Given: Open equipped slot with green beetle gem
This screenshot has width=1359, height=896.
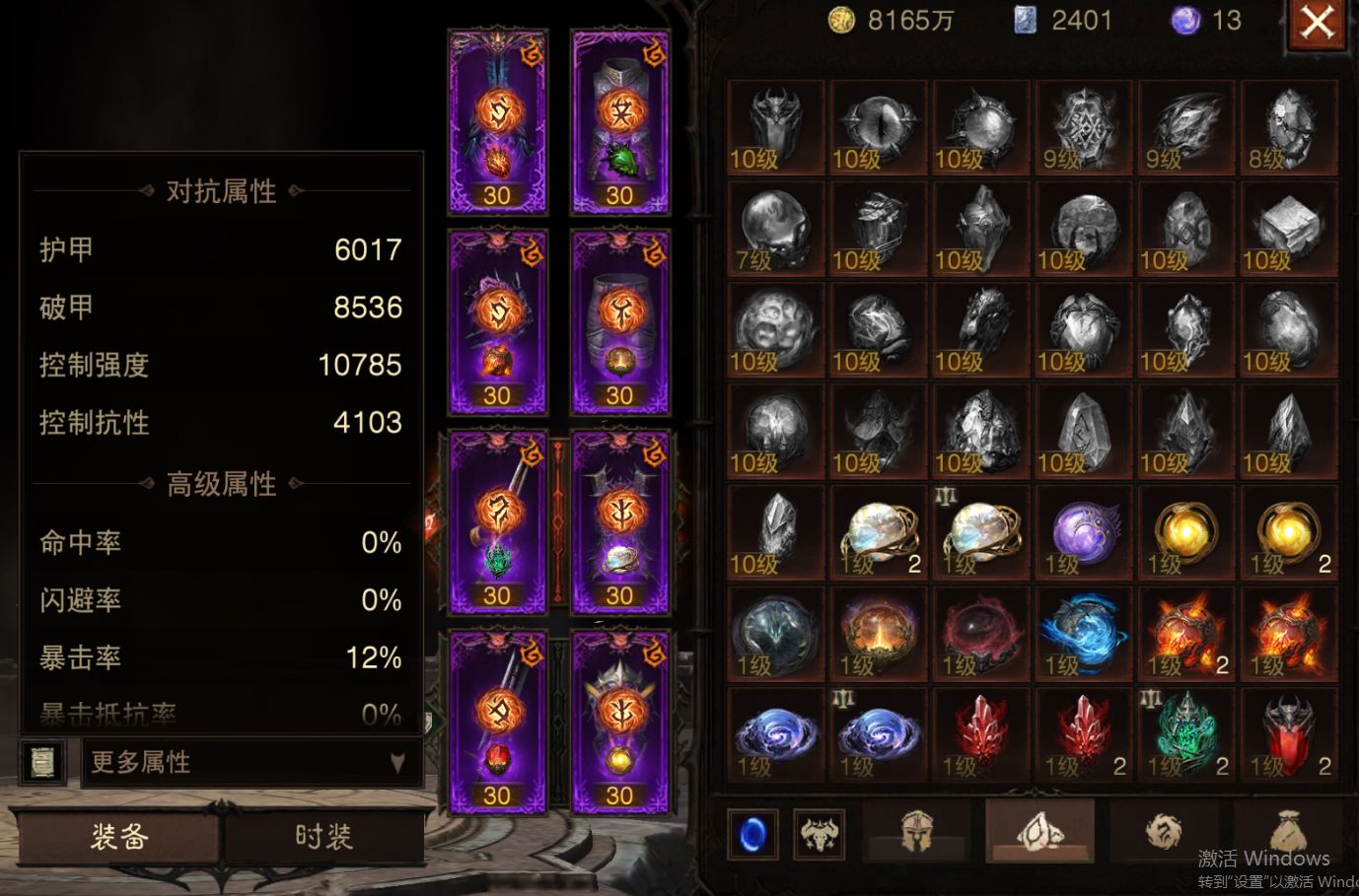Looking at the screenshot, I should point(620,122).
